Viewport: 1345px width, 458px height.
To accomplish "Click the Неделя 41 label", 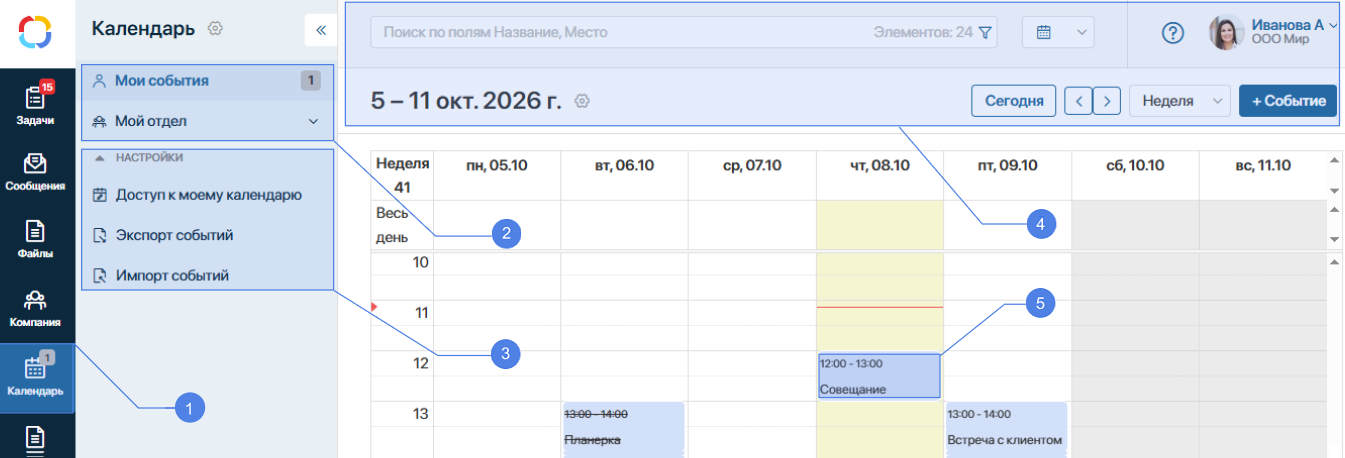I will 403,175.
